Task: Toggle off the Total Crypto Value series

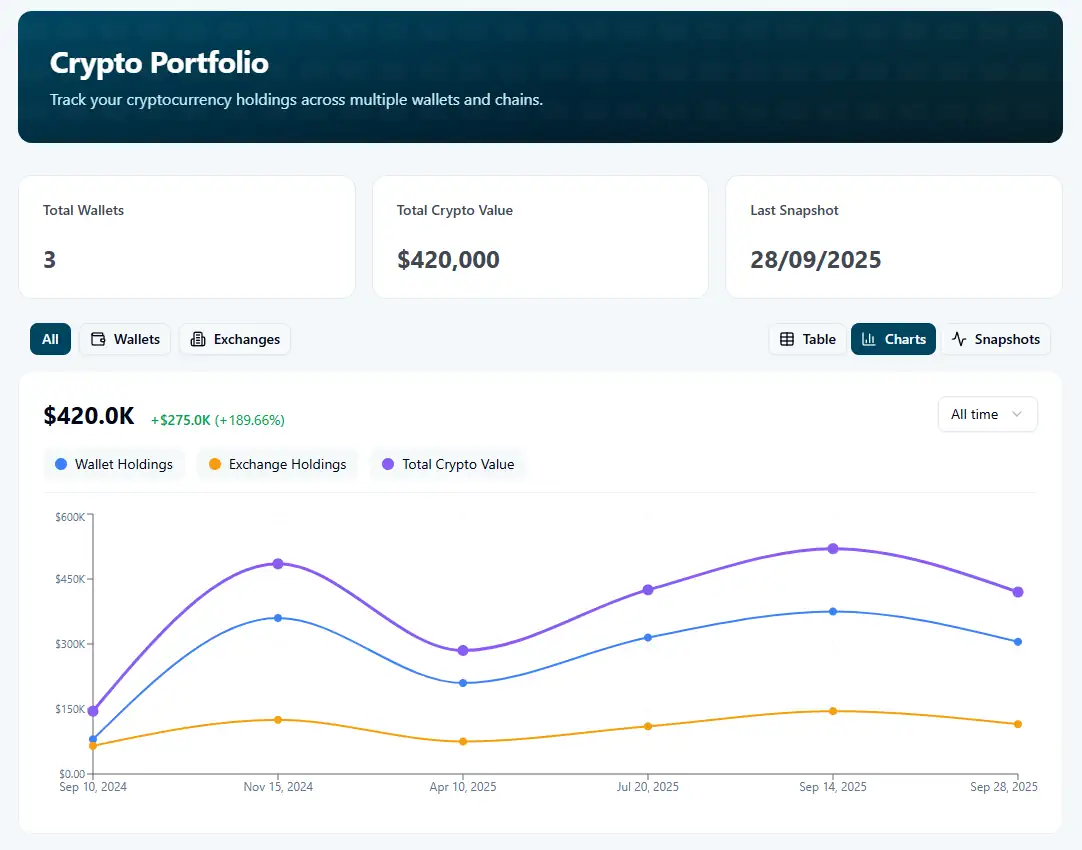Action: click(x=448, y=464)
